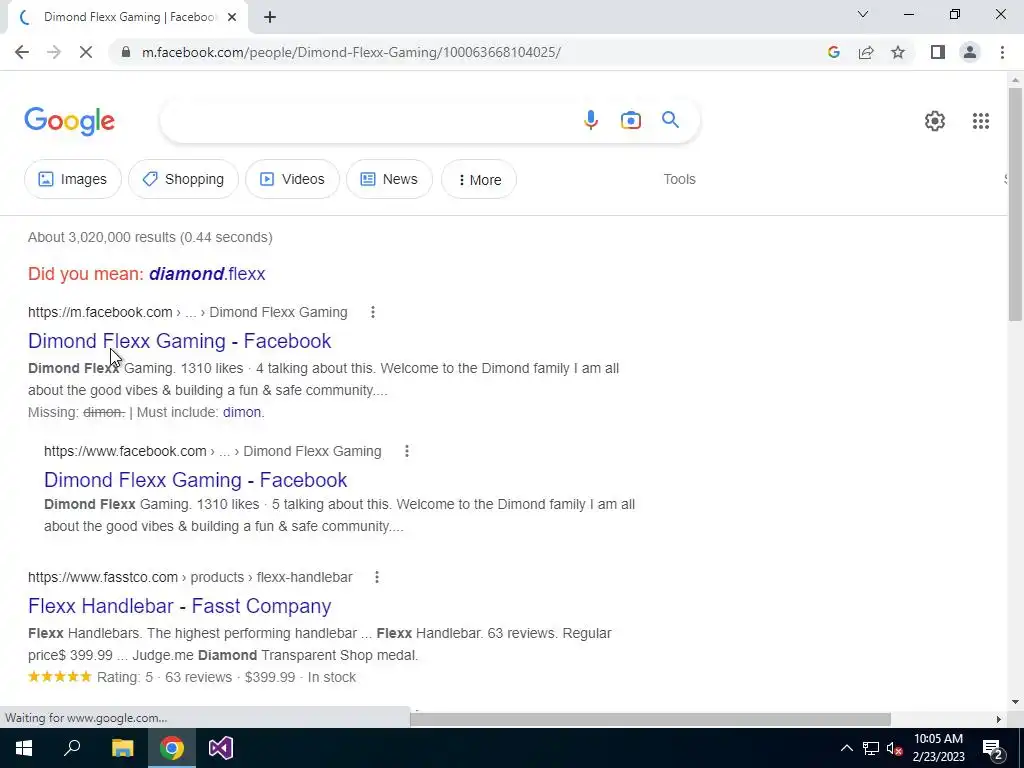
Task: Go back with the browser back arrow
Action: pos(22,52)
